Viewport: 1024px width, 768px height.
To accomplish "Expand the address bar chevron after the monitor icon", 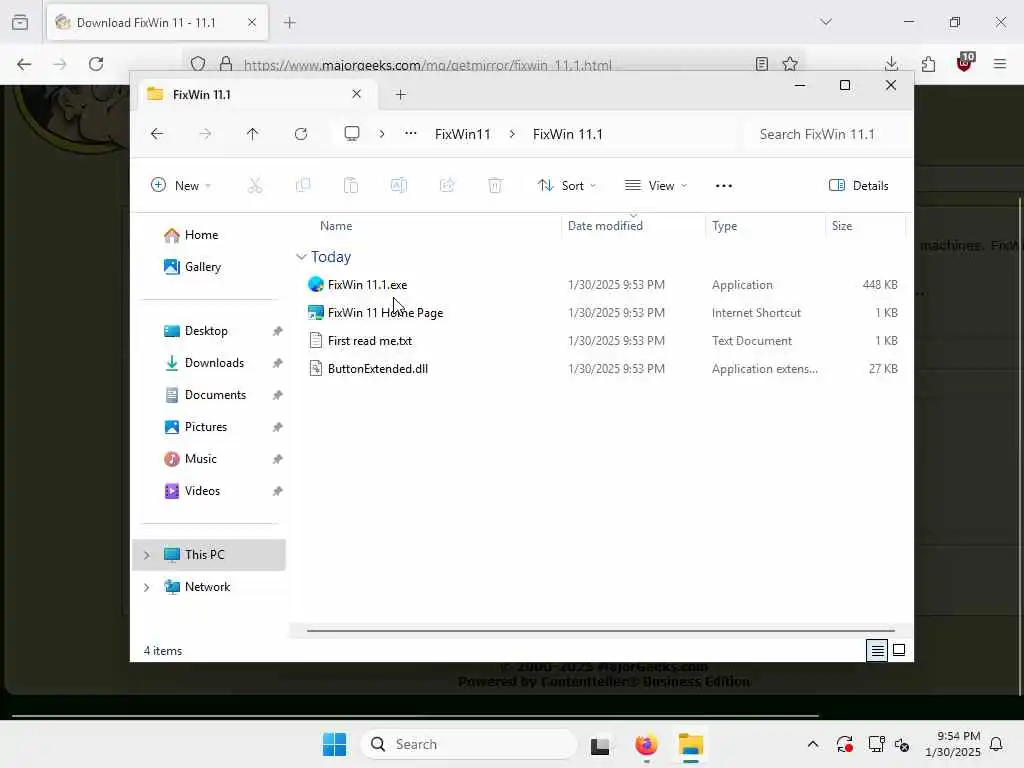I will click(382, 134).
